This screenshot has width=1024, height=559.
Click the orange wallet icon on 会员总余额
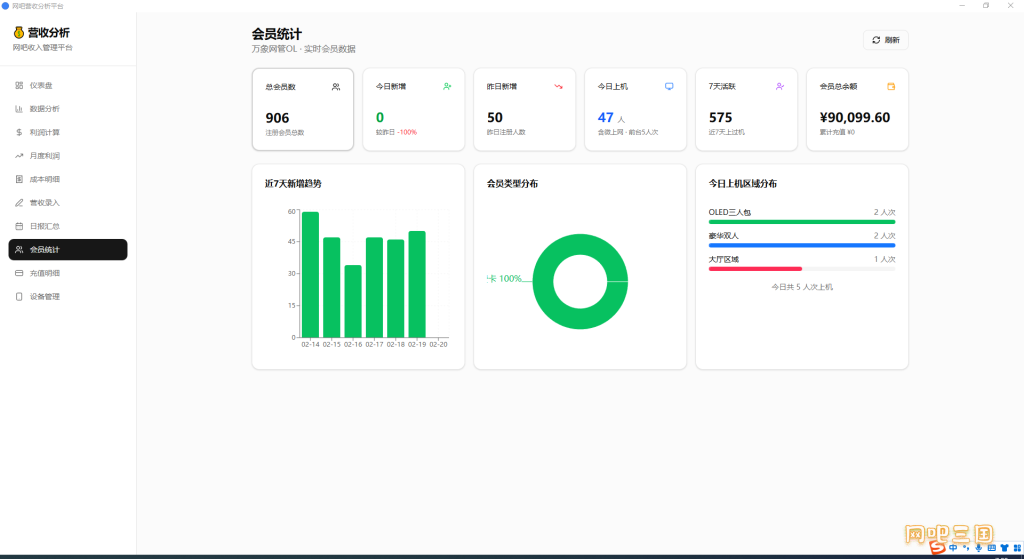(x=891, y=86)
